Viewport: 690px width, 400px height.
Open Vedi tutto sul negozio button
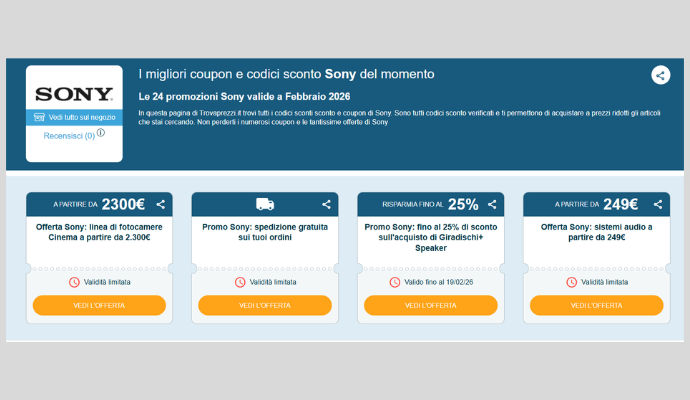coord(74,117)
